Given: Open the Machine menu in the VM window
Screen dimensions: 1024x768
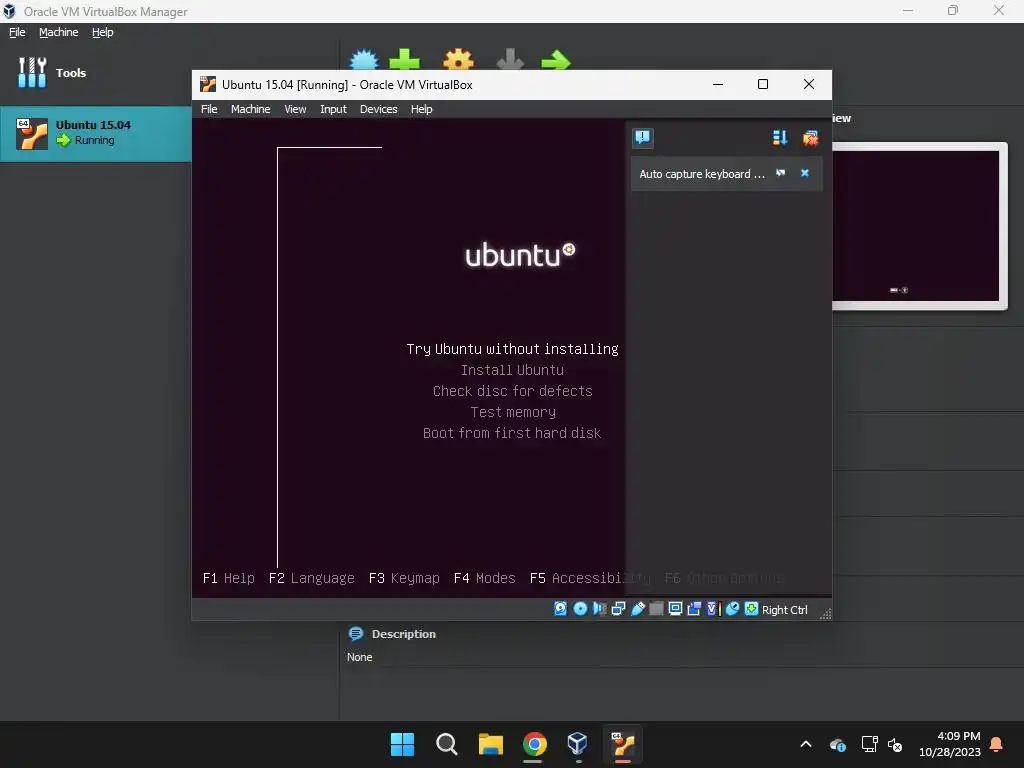Looking at the screenshot, I should coord(250,109).
